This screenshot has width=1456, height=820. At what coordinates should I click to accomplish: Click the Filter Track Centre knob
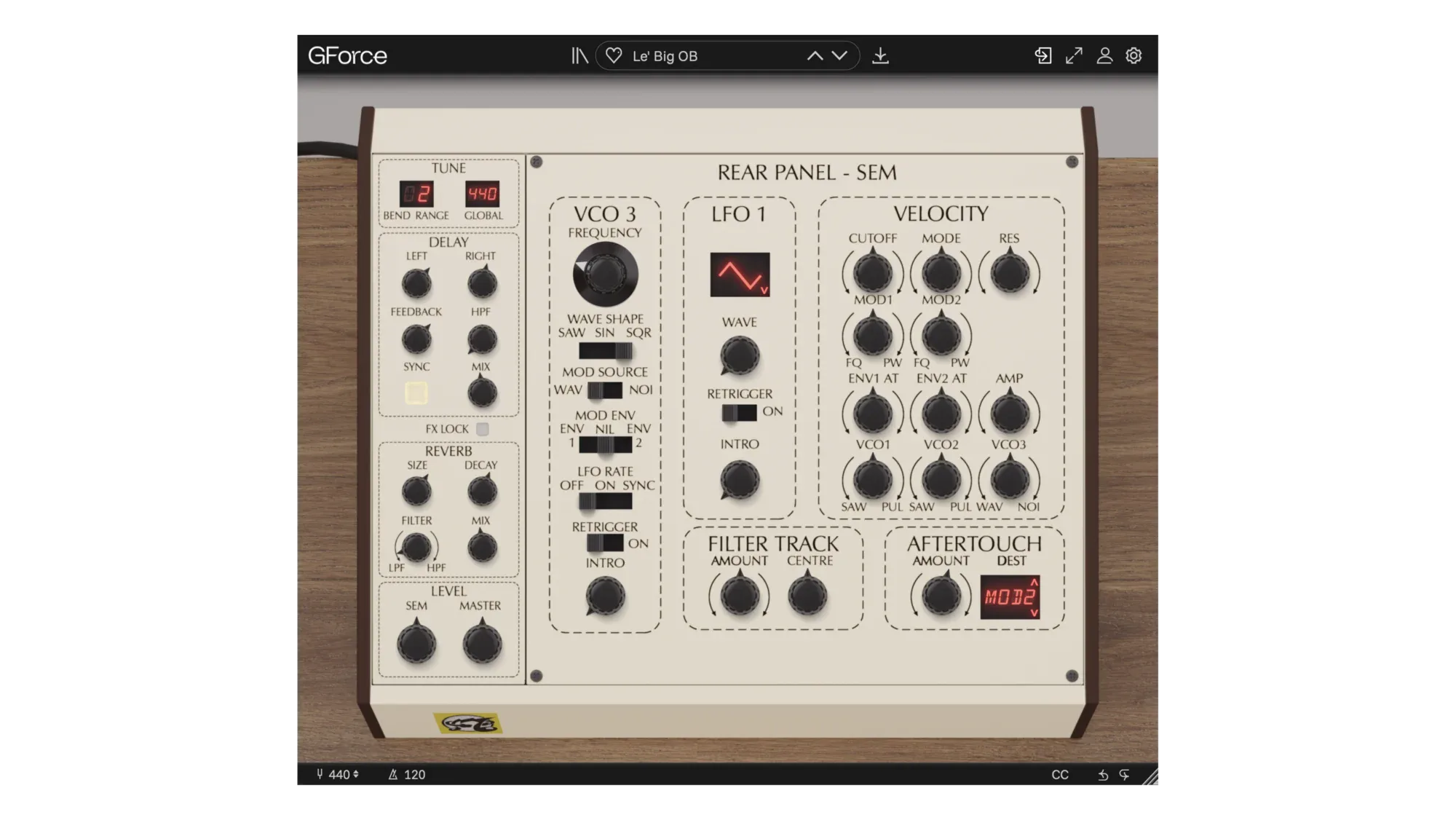[807, 596]
